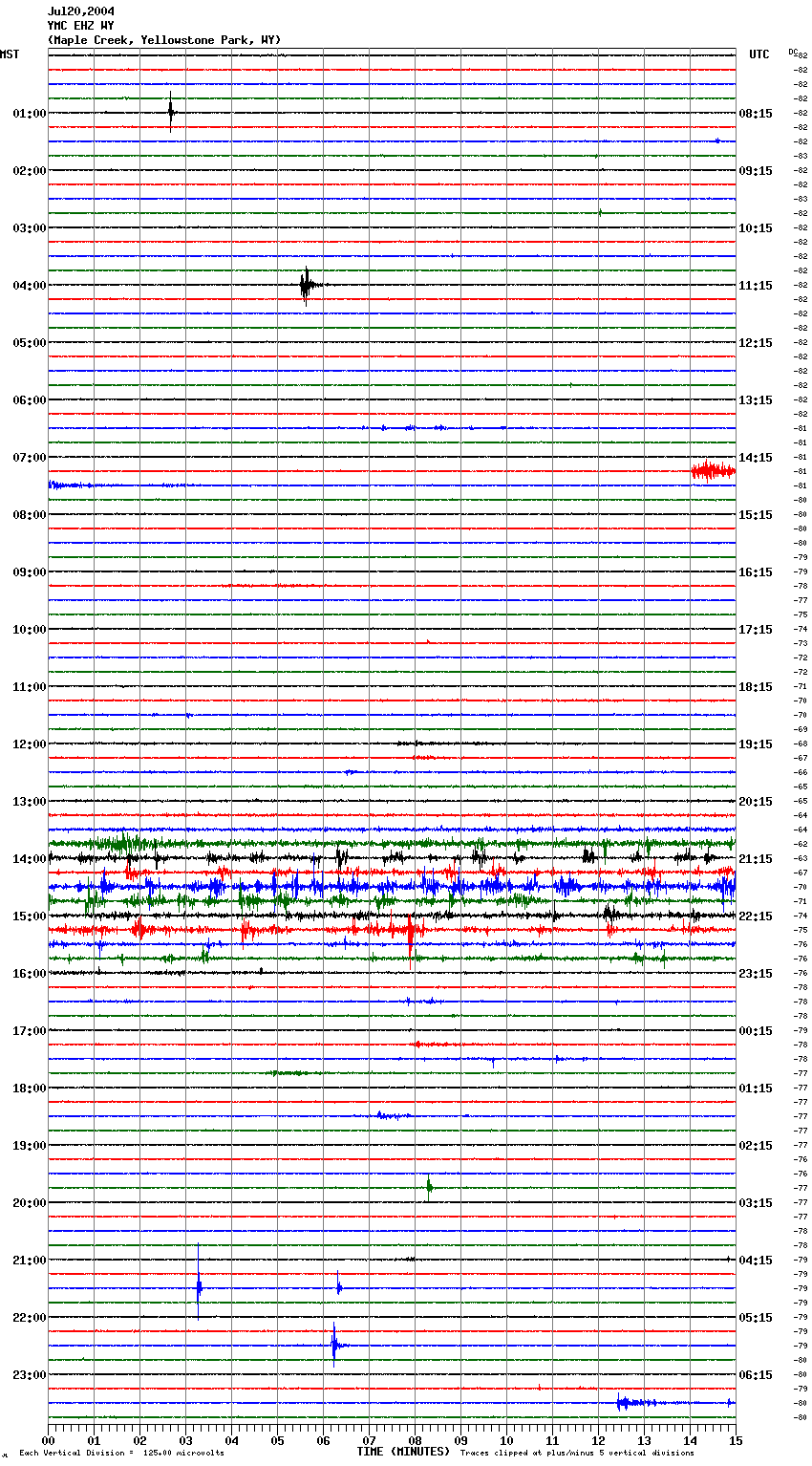Click the UTC time label '21:15'
This screenshot has height=1466, width=812.
[756, 859]
